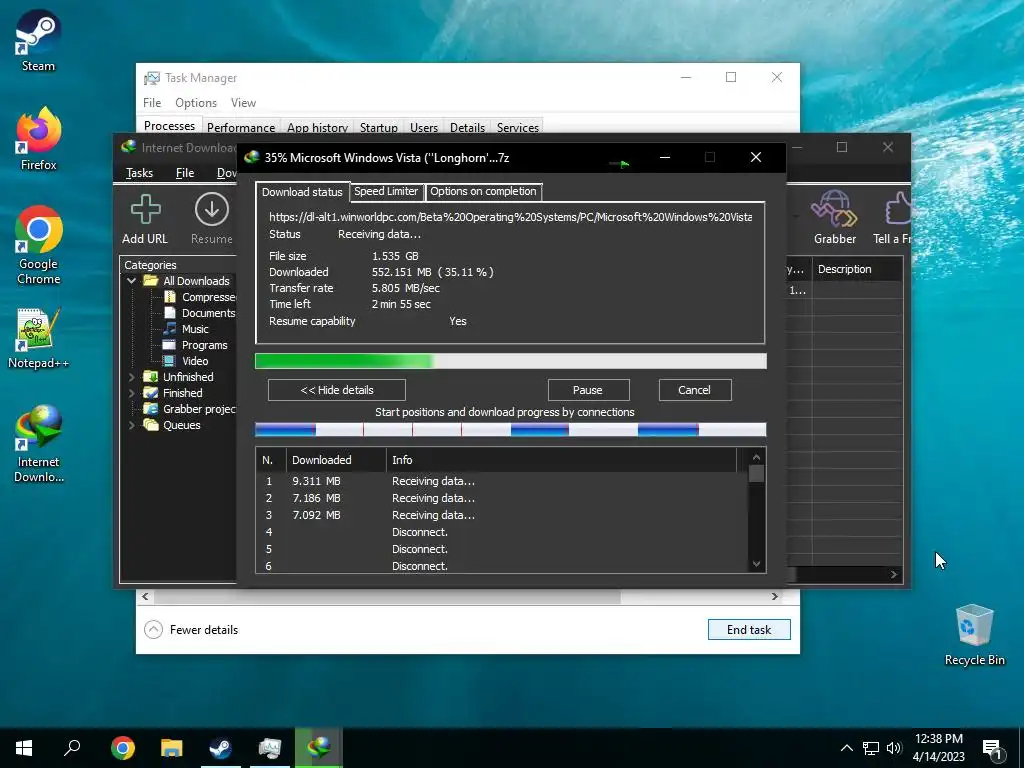
Task: Open Chrome from the taskbar
Action: 123,748
